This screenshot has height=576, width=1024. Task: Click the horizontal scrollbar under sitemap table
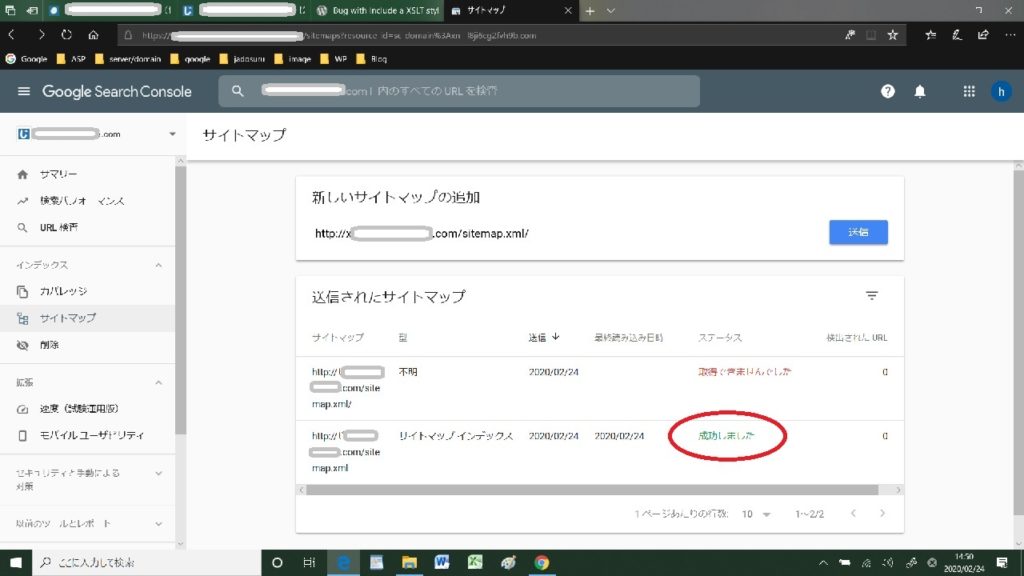pos(590,490)
